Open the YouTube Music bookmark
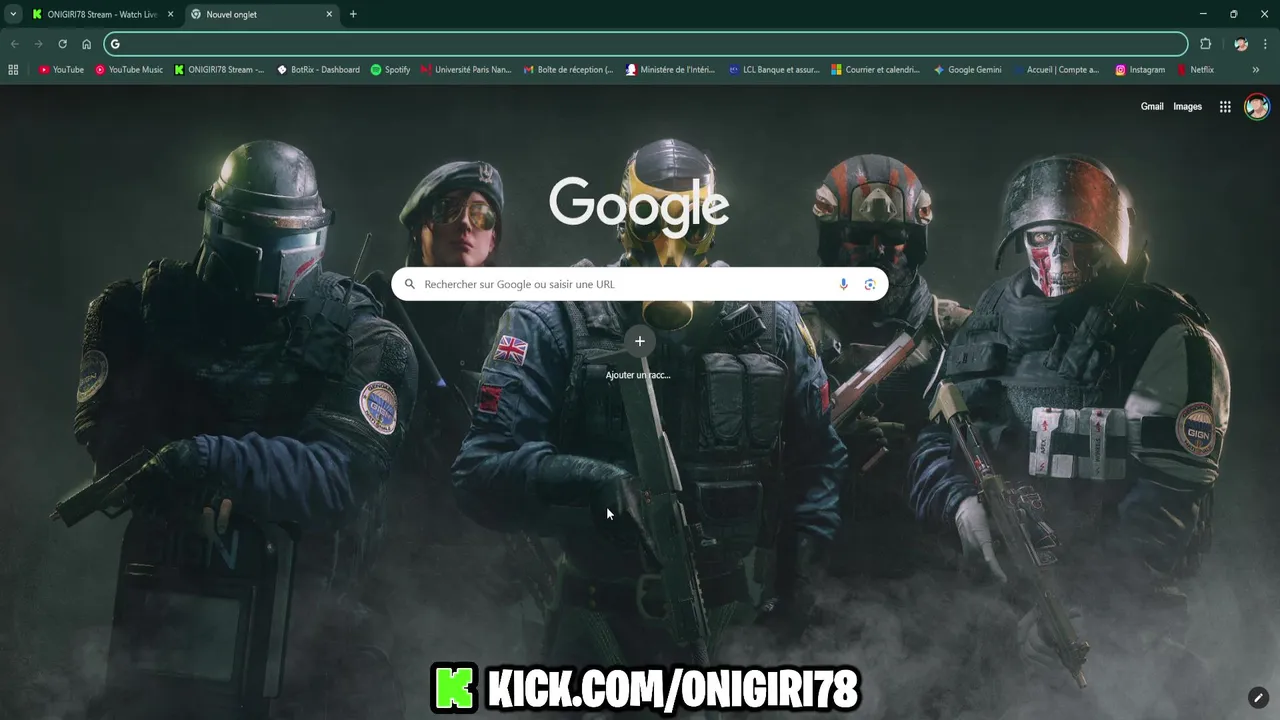This screenshot has height=720, width=1280. click(129, 70)
